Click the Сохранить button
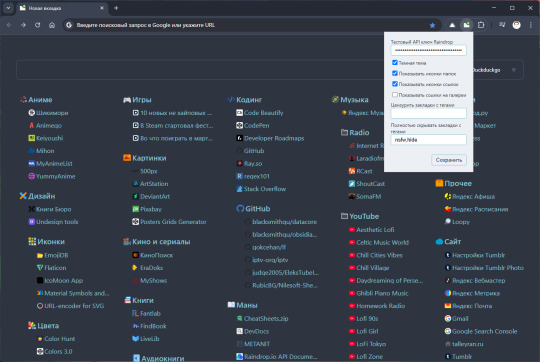Viewport: 540px width, 362px height. point(449,160)
